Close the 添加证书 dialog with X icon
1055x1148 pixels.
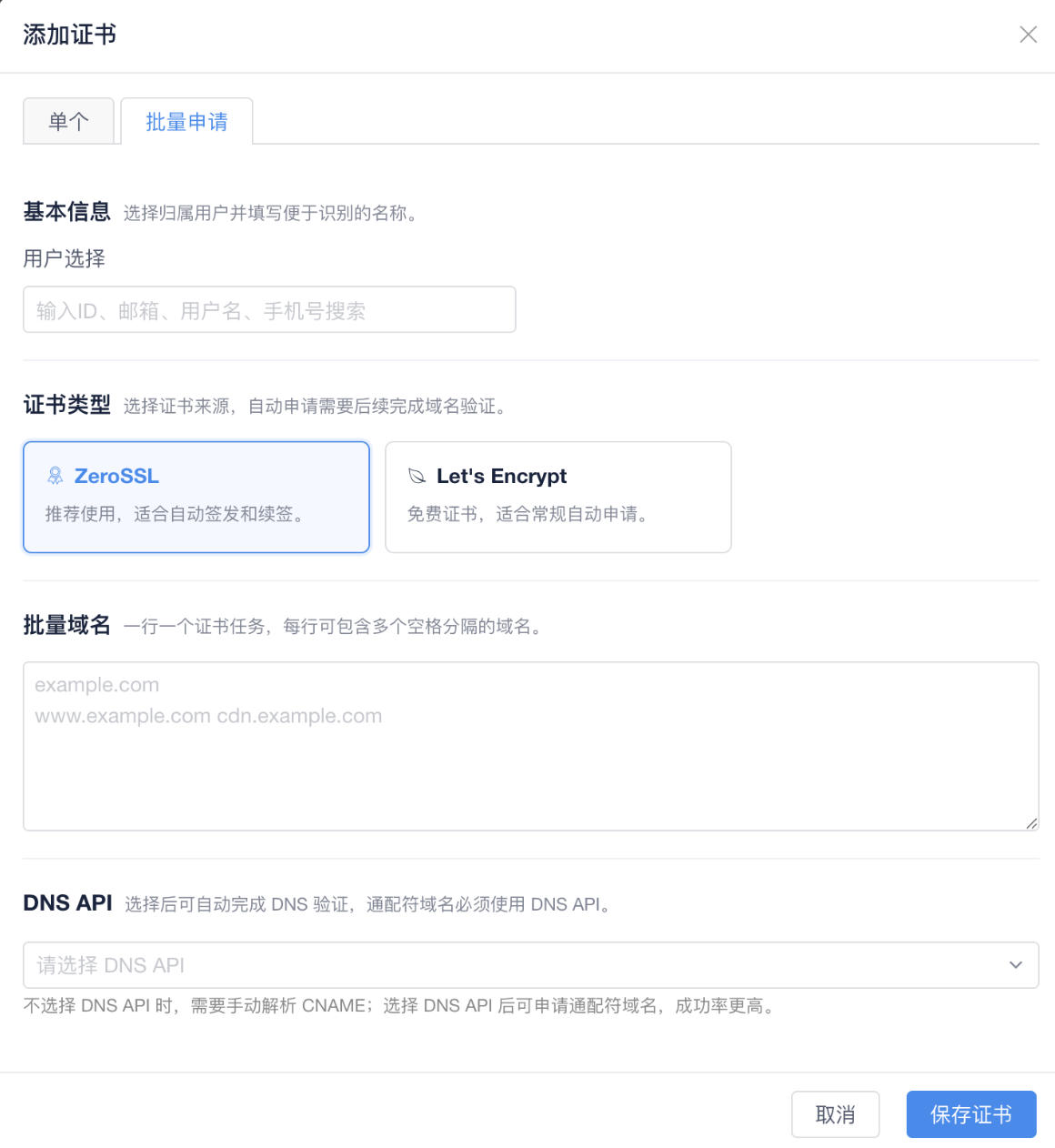coord(1028,35)
